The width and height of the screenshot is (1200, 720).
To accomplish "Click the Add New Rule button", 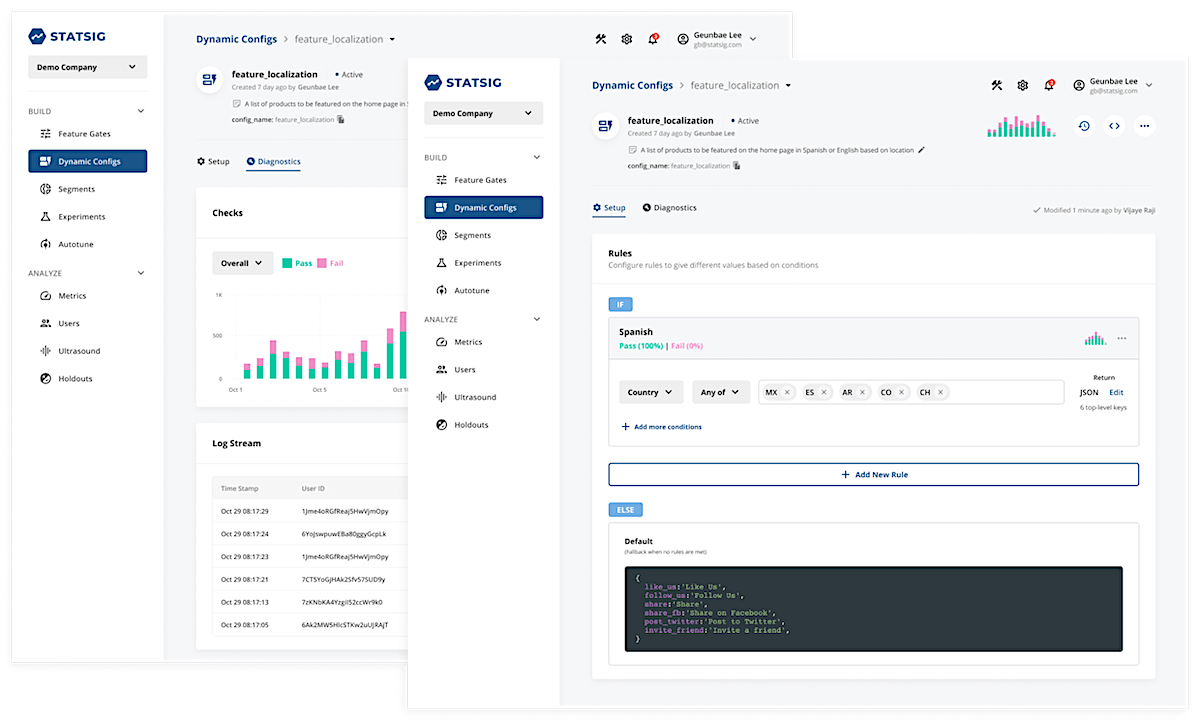I will pyautogui.click(x=873, y=474).
